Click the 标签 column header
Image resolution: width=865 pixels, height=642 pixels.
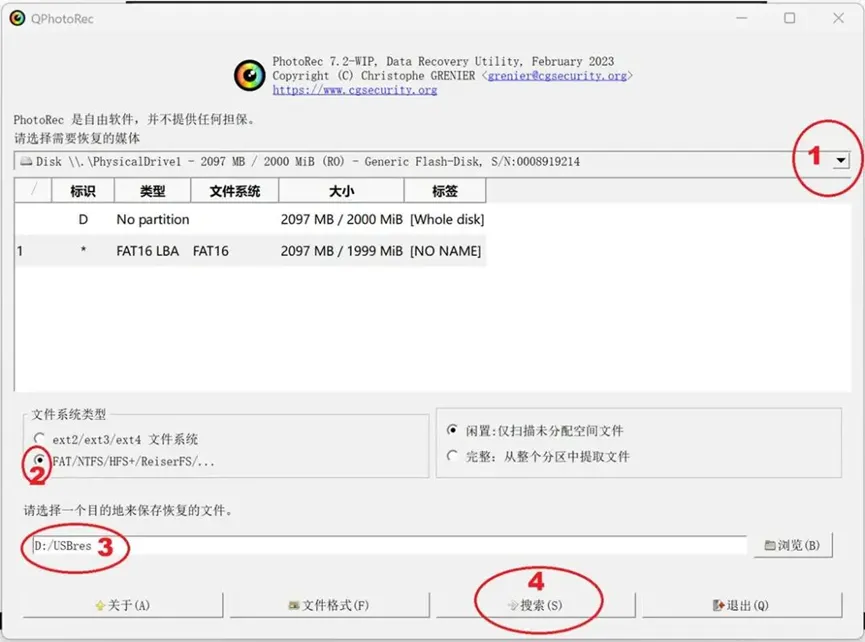coord(445,191)
